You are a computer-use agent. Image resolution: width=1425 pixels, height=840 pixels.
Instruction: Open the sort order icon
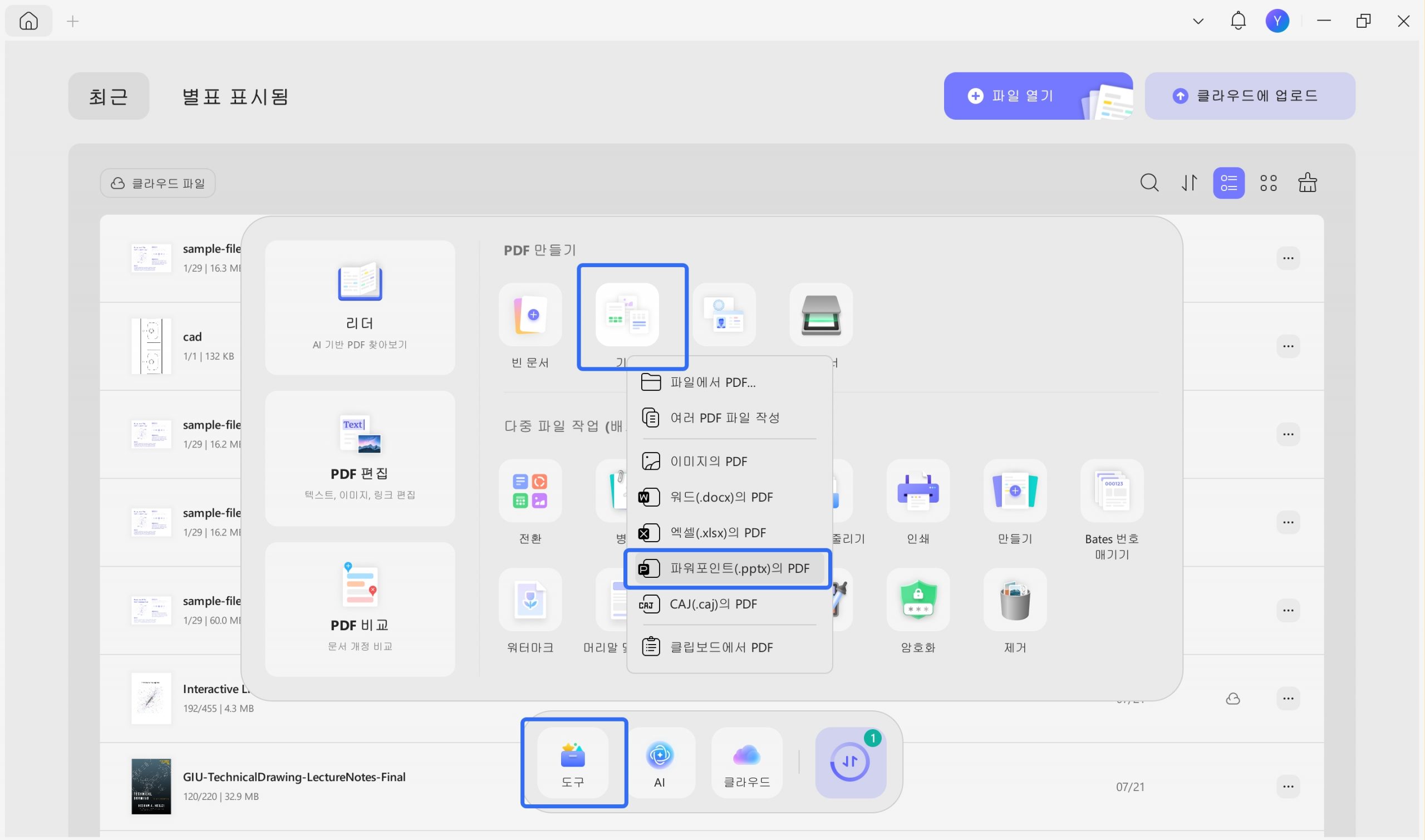[x=1189, y=183]
